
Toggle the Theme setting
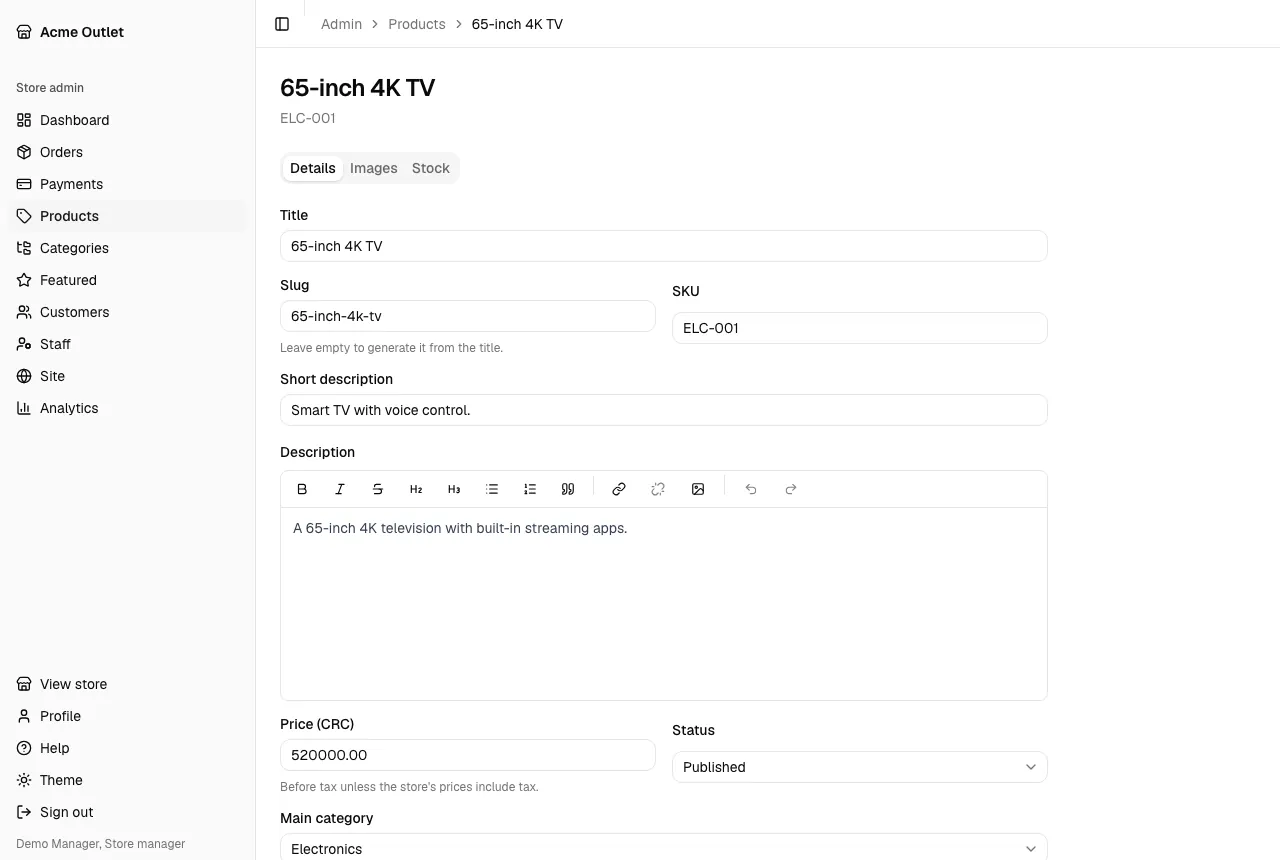pos(127,780)
